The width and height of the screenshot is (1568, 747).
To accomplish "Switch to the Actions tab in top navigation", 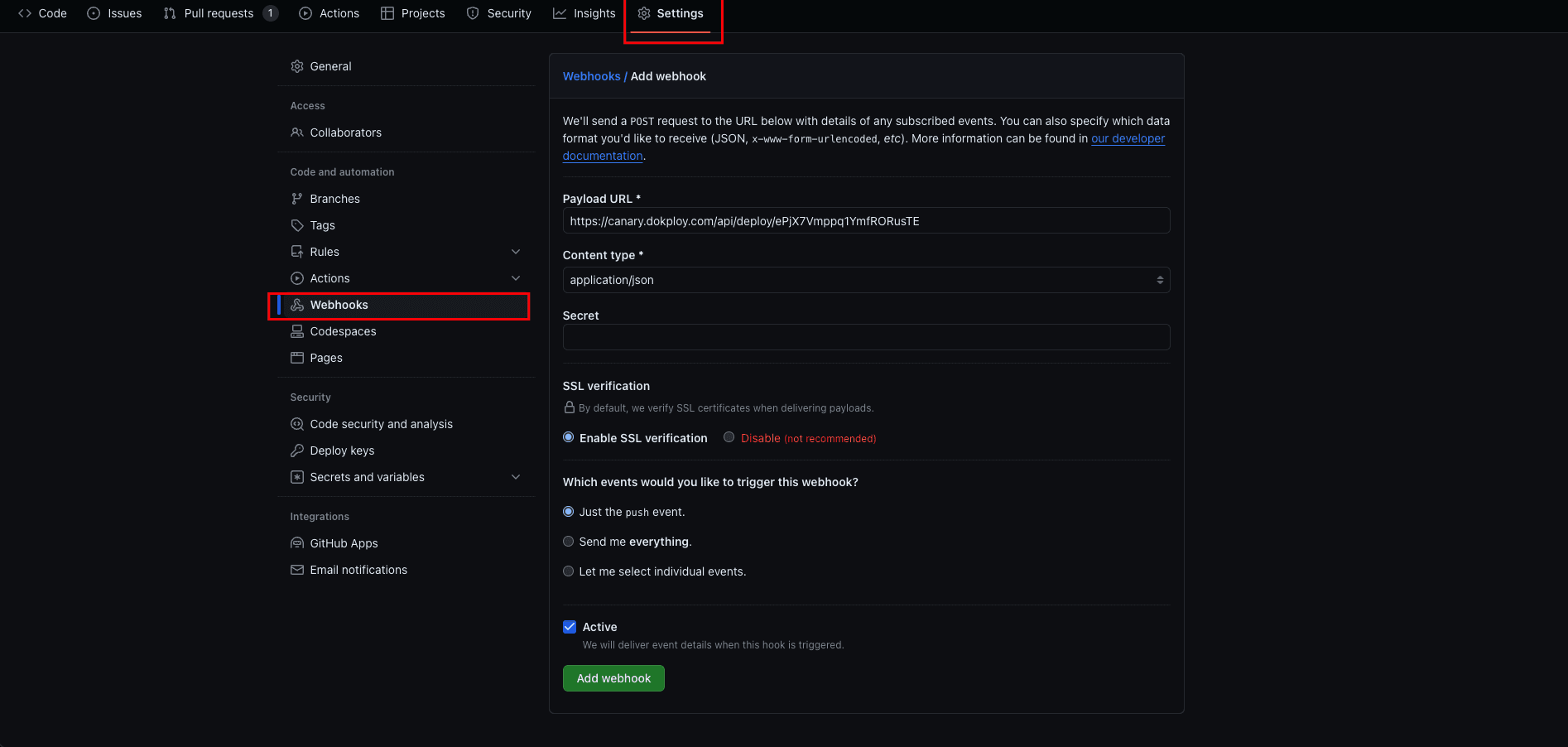I will point(329,13).
